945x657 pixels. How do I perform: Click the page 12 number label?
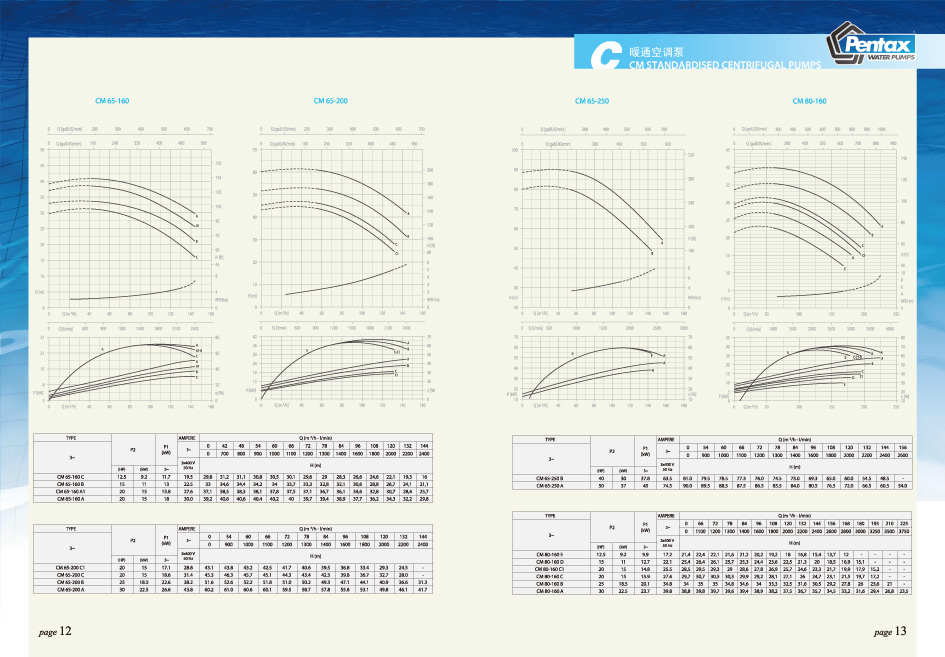click(x=56, y=631)
